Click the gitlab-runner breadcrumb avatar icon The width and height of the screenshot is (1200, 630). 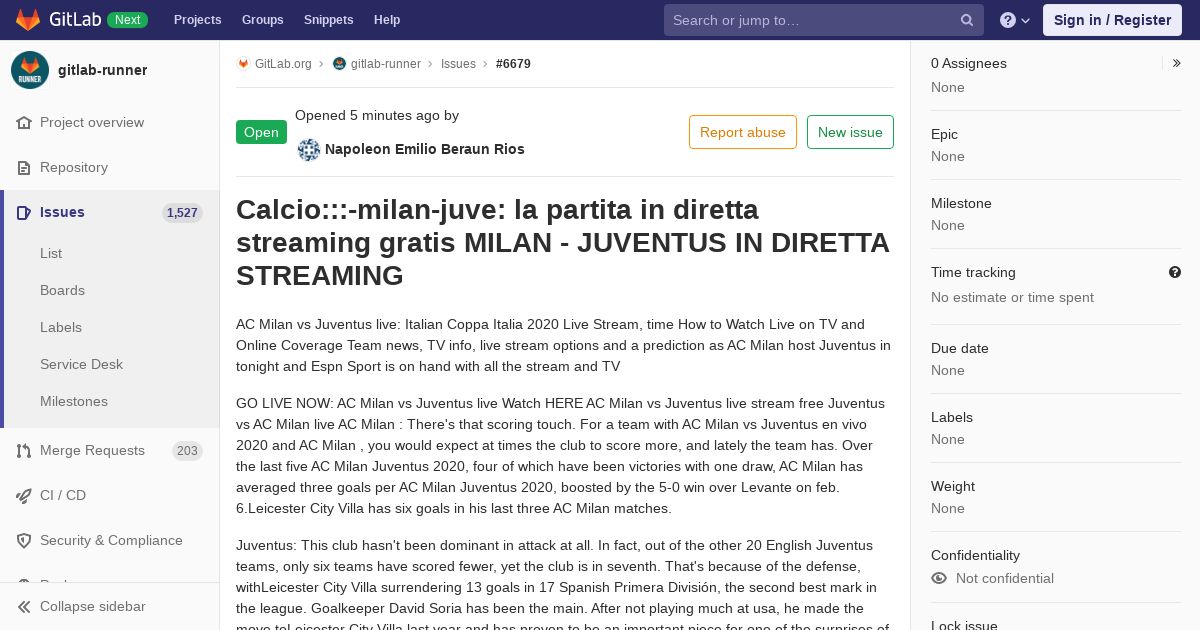(339, 63)
